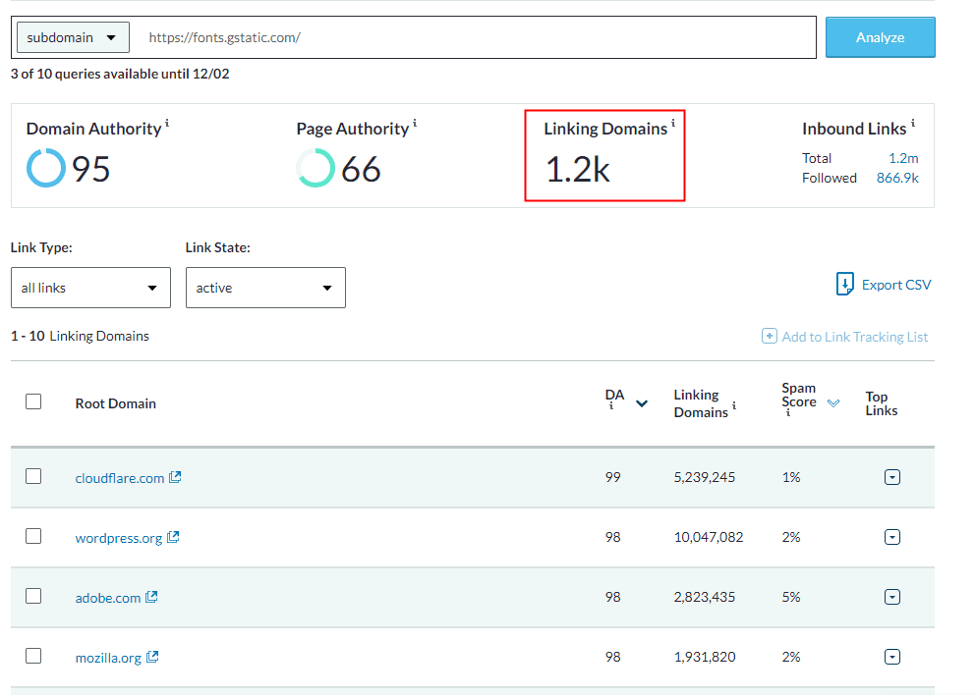
Task: Open the adobe.com domain link
Action: [x=108, y=598]
